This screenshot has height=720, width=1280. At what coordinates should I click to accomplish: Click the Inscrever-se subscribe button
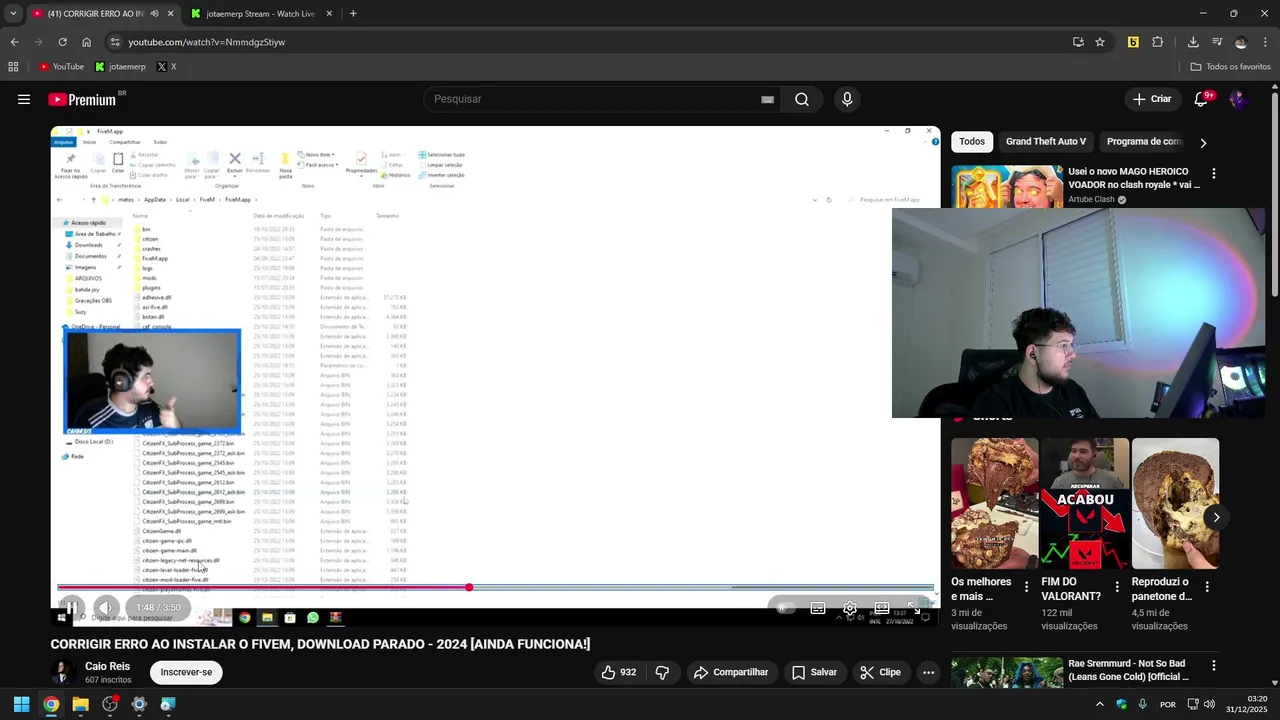coord(186,672)
